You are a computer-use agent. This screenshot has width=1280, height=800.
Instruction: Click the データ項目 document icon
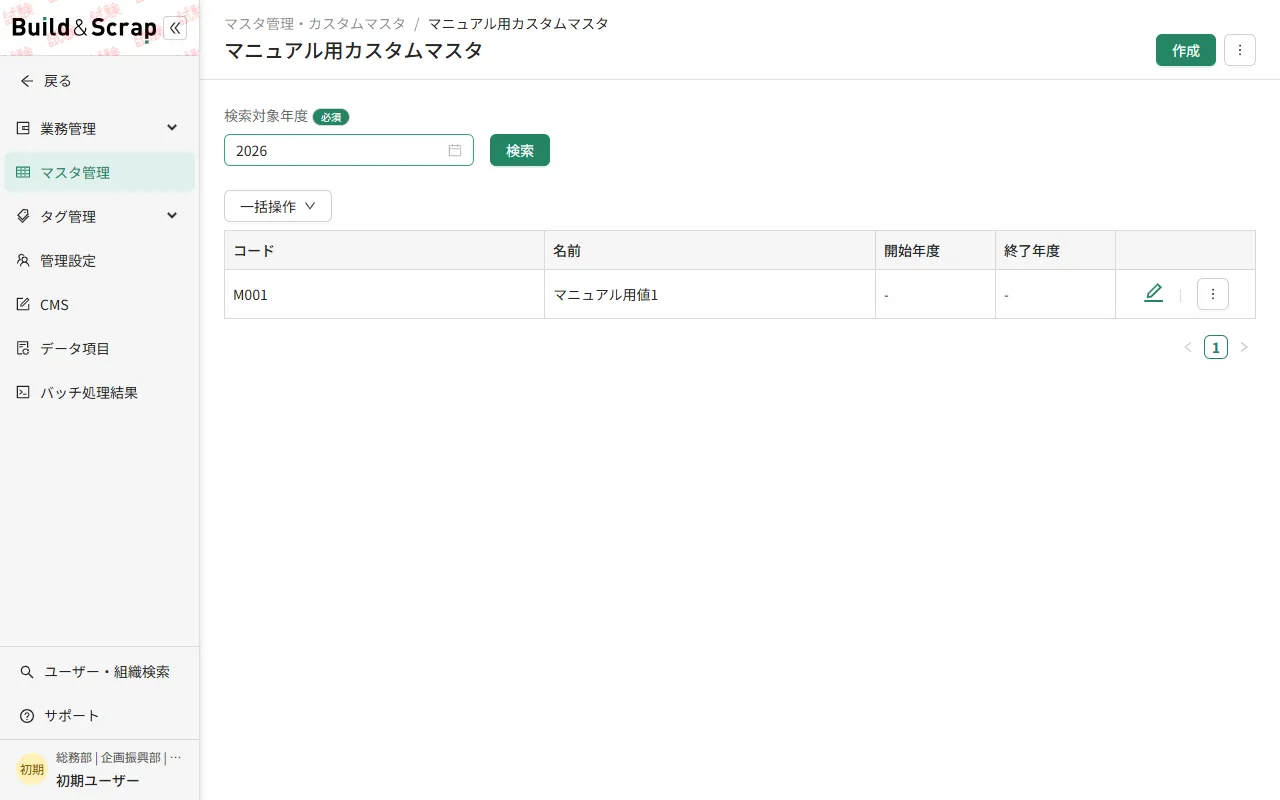[x=23, y=348]
